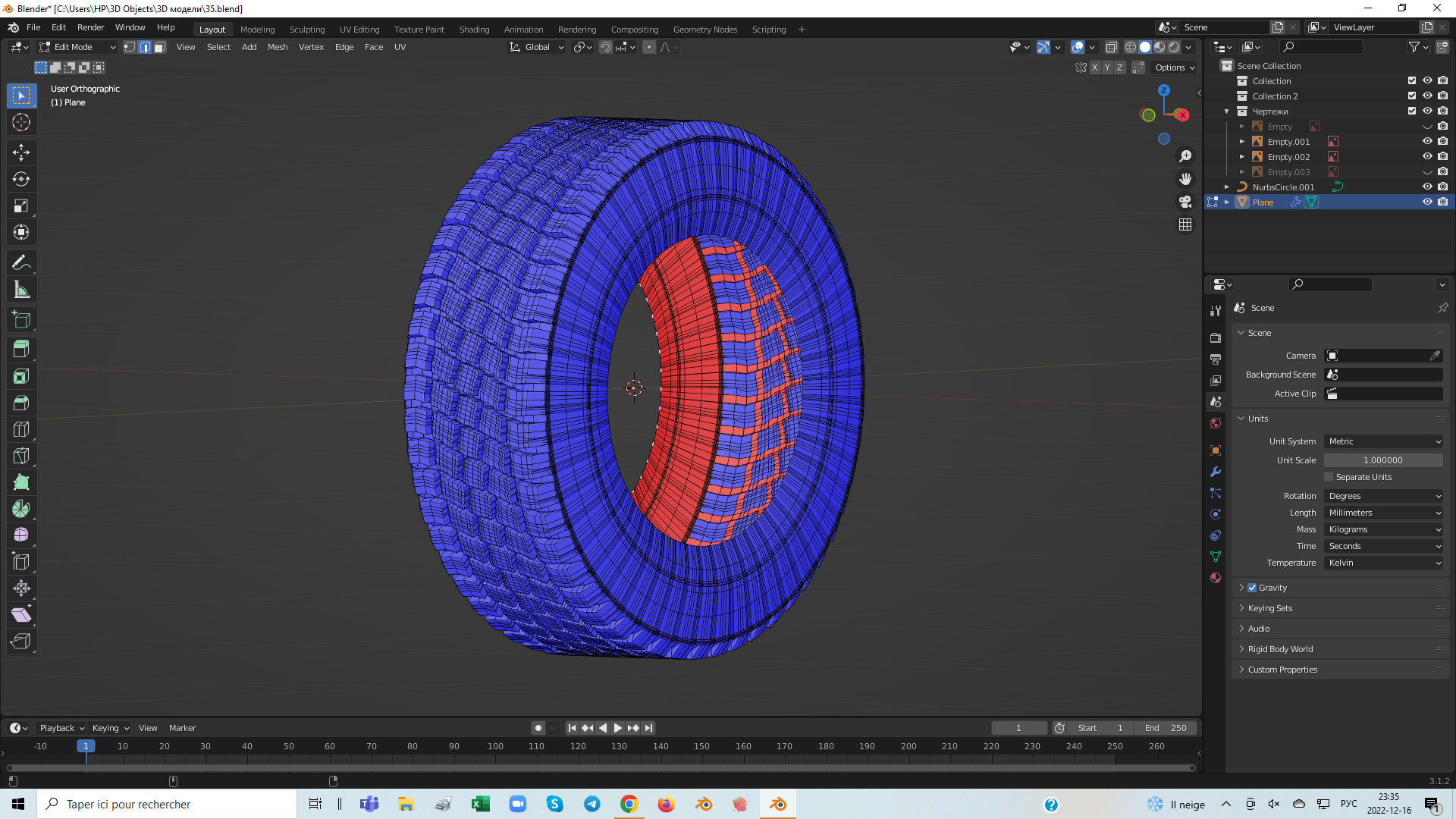Open the Unit System dropdown

tap(1383, 441)
